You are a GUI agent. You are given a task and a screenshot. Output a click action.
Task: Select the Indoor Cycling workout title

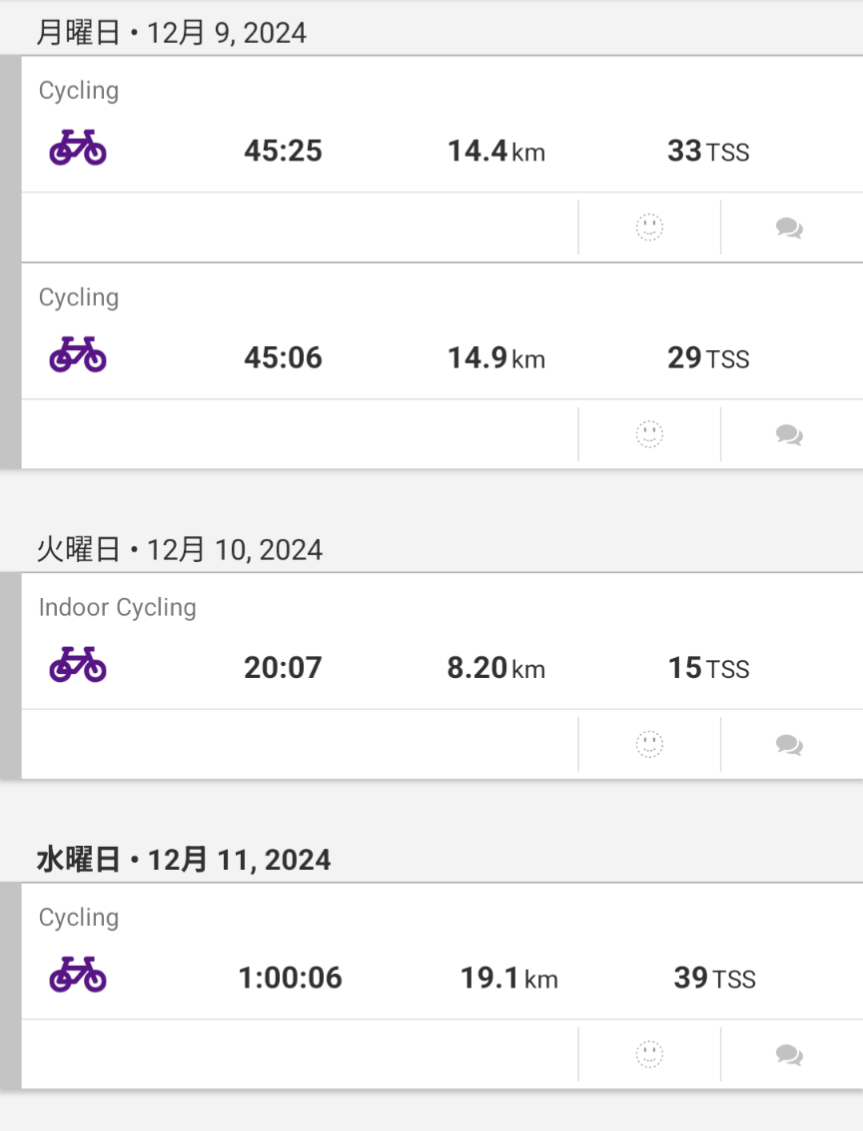point(117,607)
